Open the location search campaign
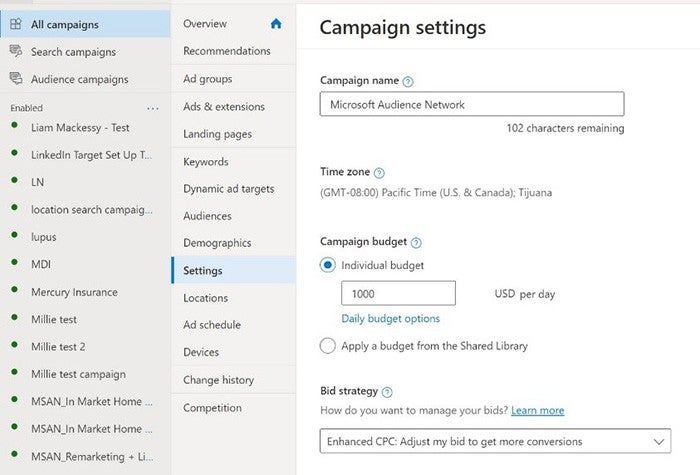Image resolution: width=700 pixels, height=475 pixels. [x=92, y=210]
